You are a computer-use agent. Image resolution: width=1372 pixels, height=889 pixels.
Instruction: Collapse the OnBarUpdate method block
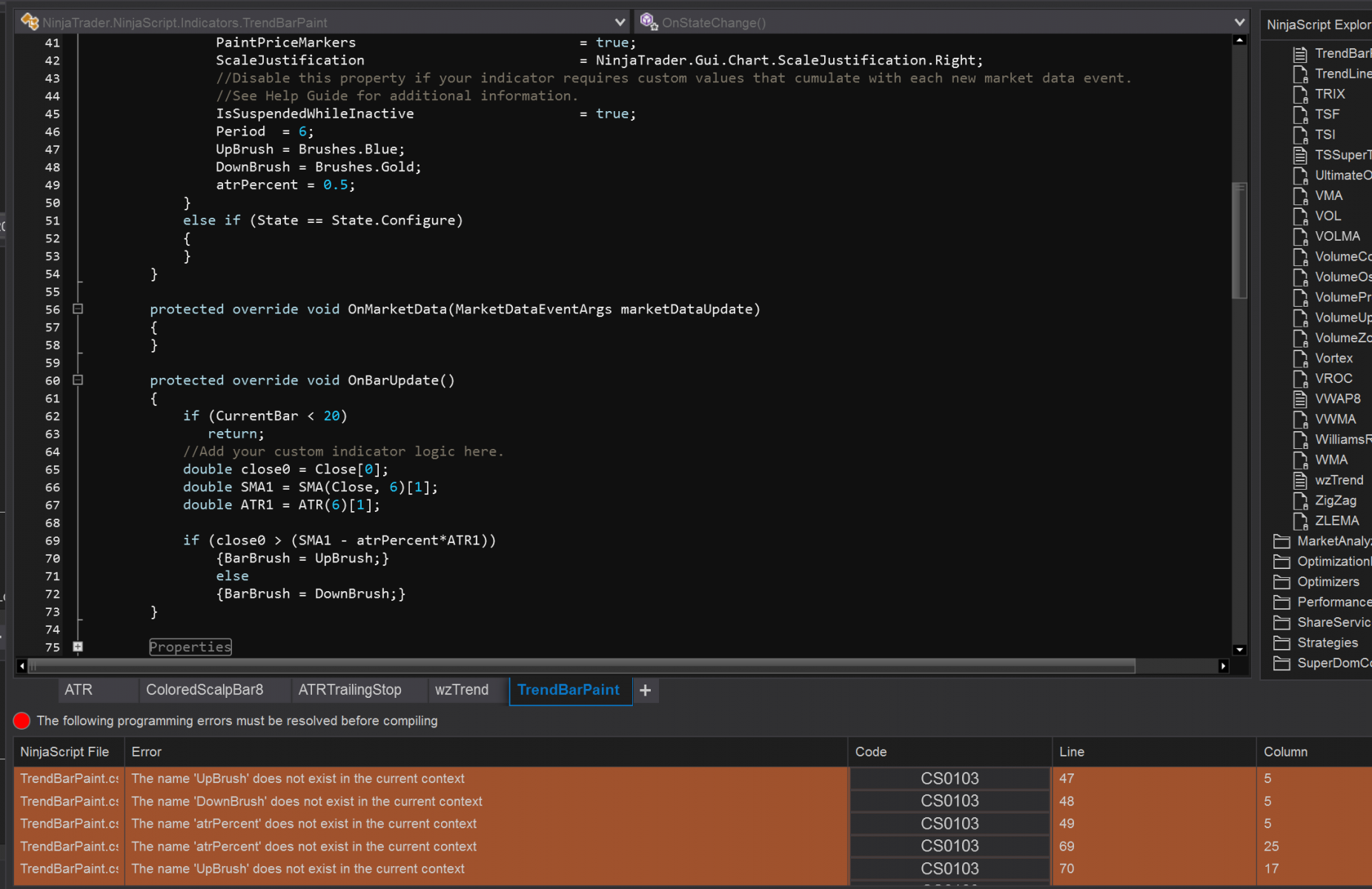point(78,381)
